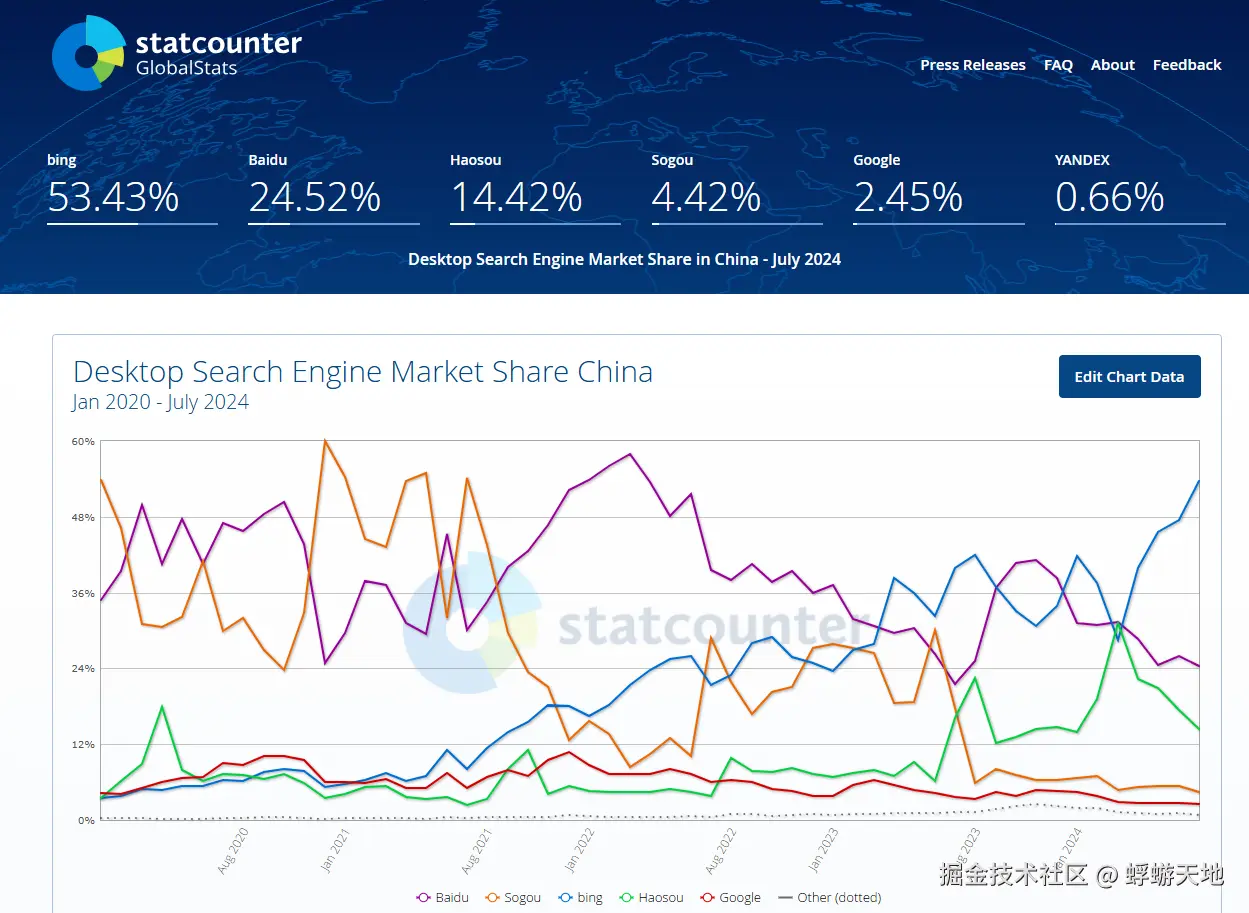Go to the FAQ page
1249x913 pixels.
pos(1058,65)
